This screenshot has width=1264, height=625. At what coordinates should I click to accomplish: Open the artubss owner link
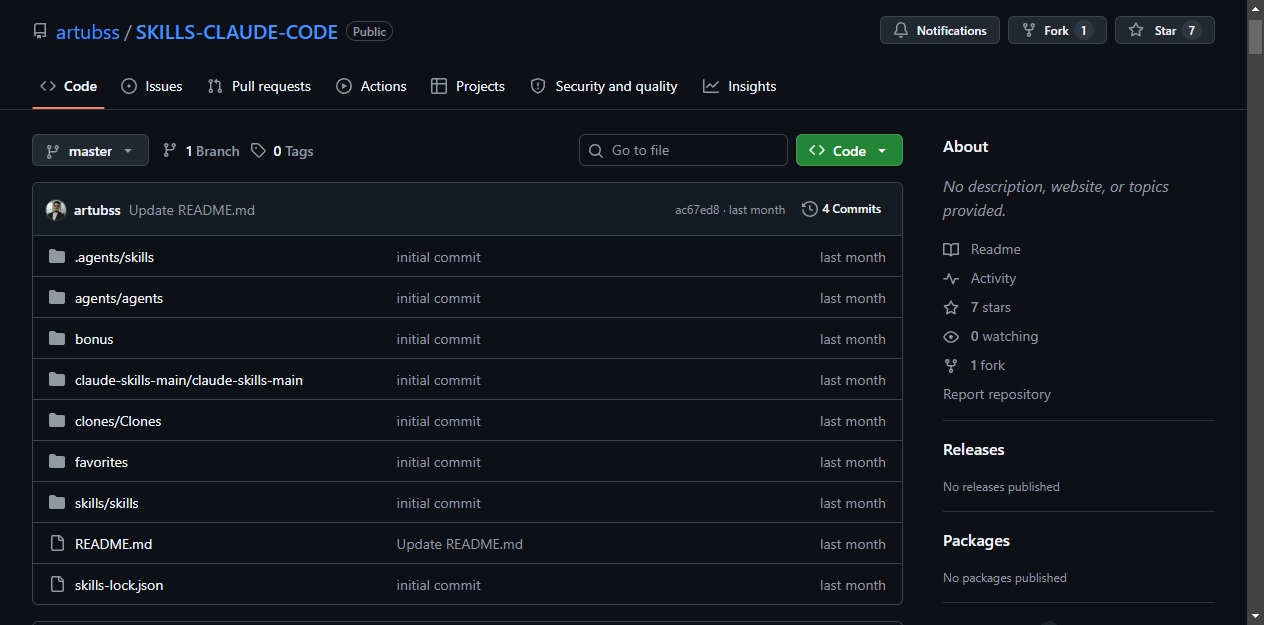point(88,32)
